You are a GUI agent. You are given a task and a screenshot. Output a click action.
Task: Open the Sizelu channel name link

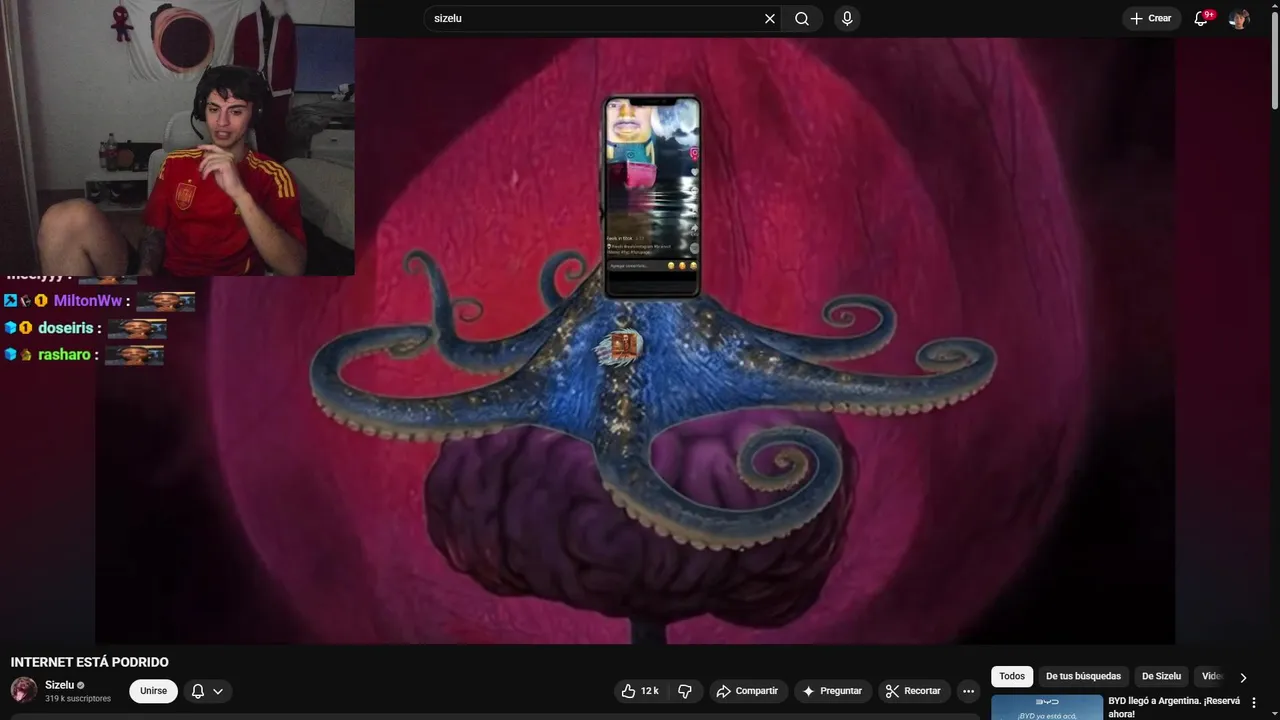(59, 685)
